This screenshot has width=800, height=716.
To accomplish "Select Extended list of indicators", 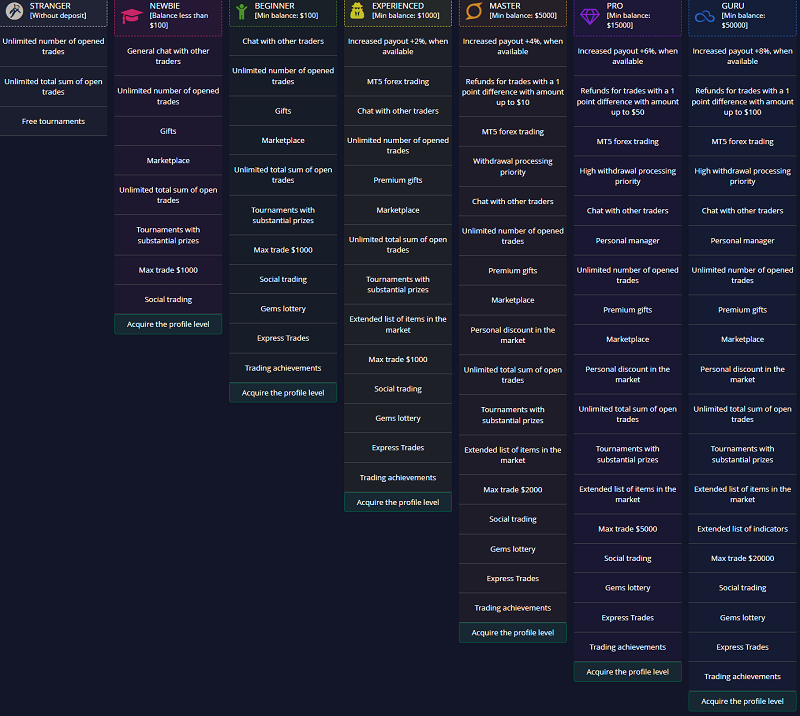I will pos(742,529).
